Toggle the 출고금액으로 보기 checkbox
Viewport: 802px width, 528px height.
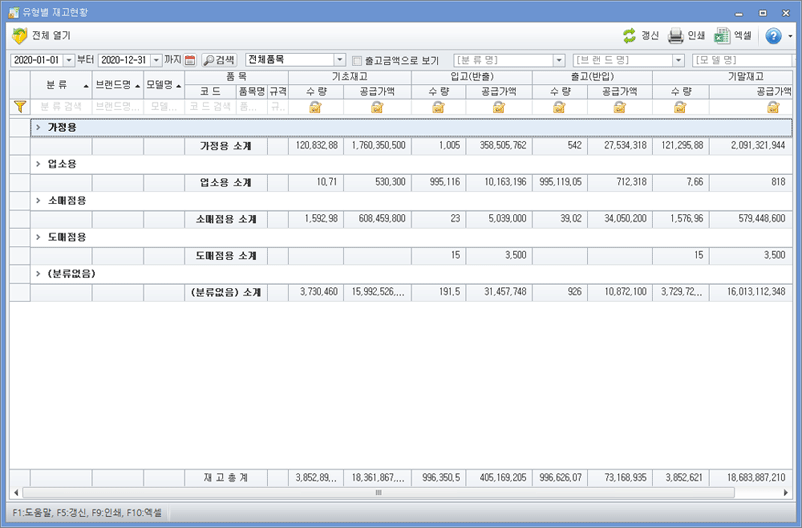(x=357, y=60)
